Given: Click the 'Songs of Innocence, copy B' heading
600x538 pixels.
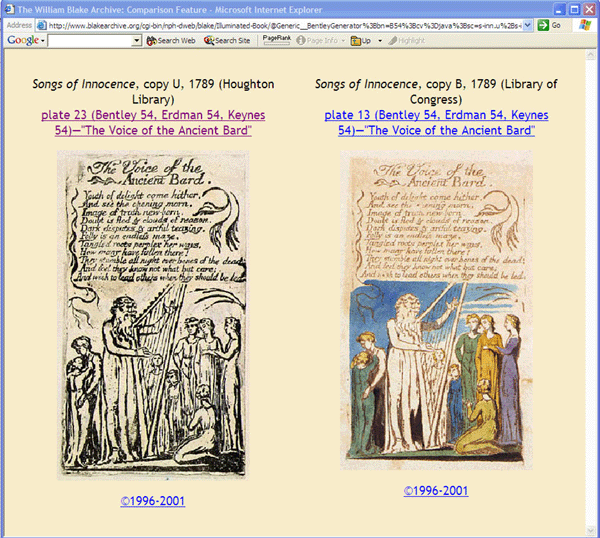Looking at the screenshot, I should (436, 91).
